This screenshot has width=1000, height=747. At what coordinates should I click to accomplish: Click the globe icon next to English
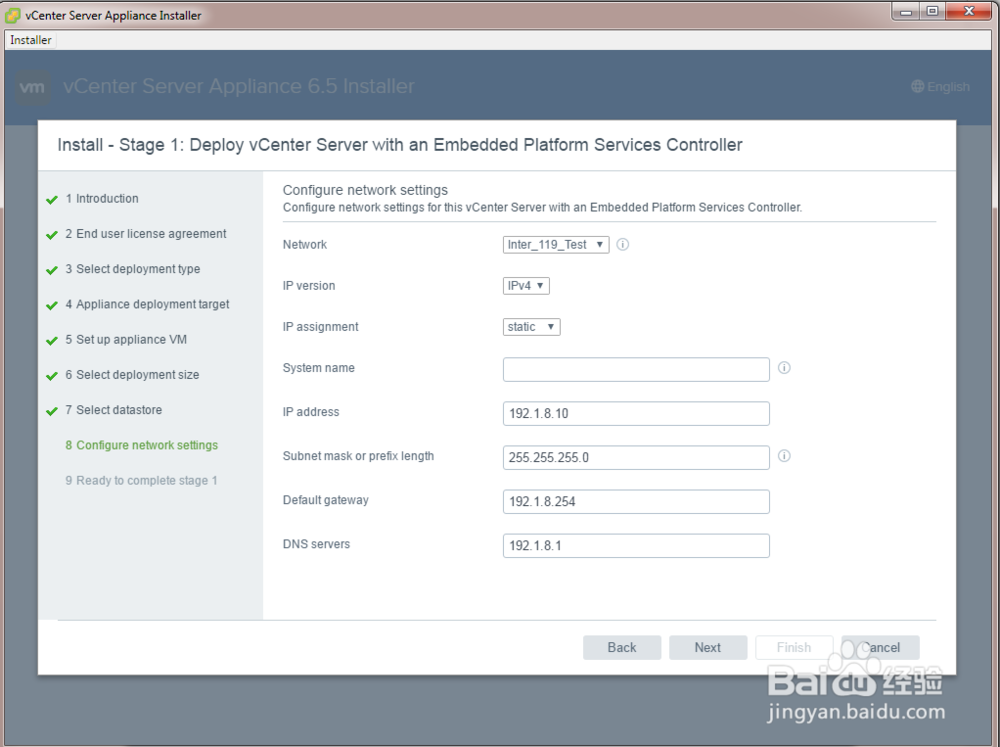point(917,86)
